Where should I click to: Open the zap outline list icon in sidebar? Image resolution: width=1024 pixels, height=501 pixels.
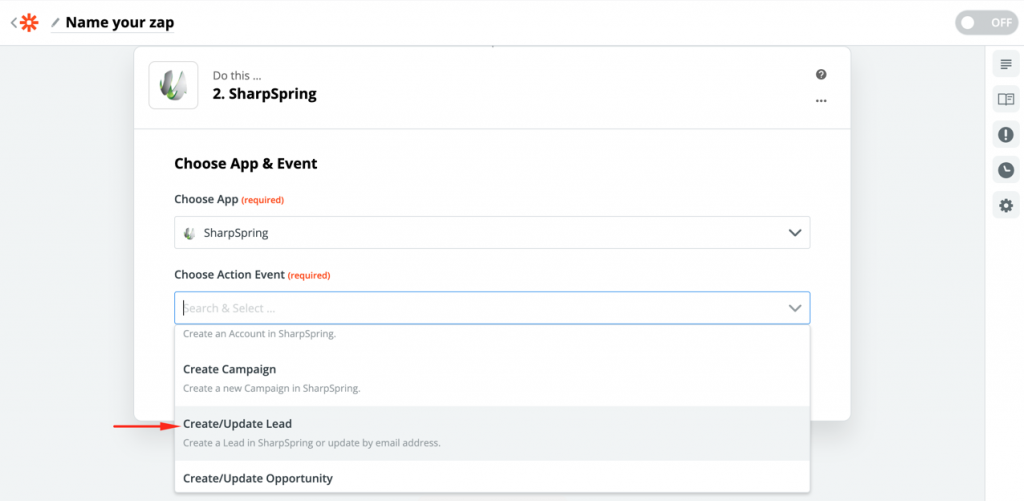tap(1005, 65)
